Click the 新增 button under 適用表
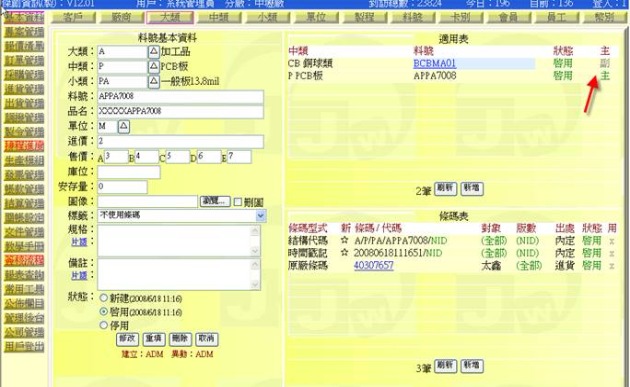This screenshot has width=630, height=387. click(x=472, y=188)
